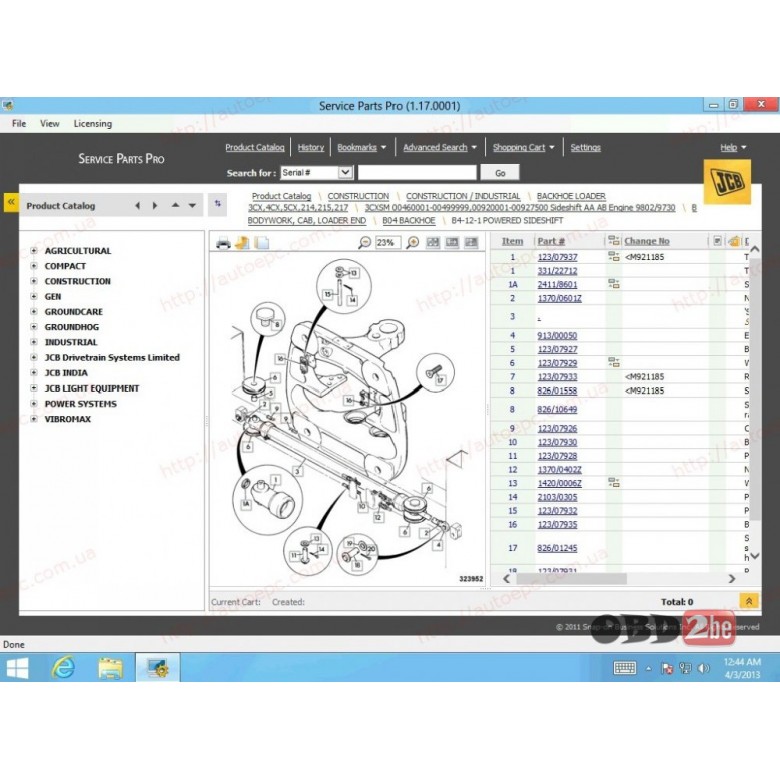Image resolution: width=780 pixels, height=780 pixels.
Task: Select the VIBROMAX catalog entry
Action: [x=68, y=419]
